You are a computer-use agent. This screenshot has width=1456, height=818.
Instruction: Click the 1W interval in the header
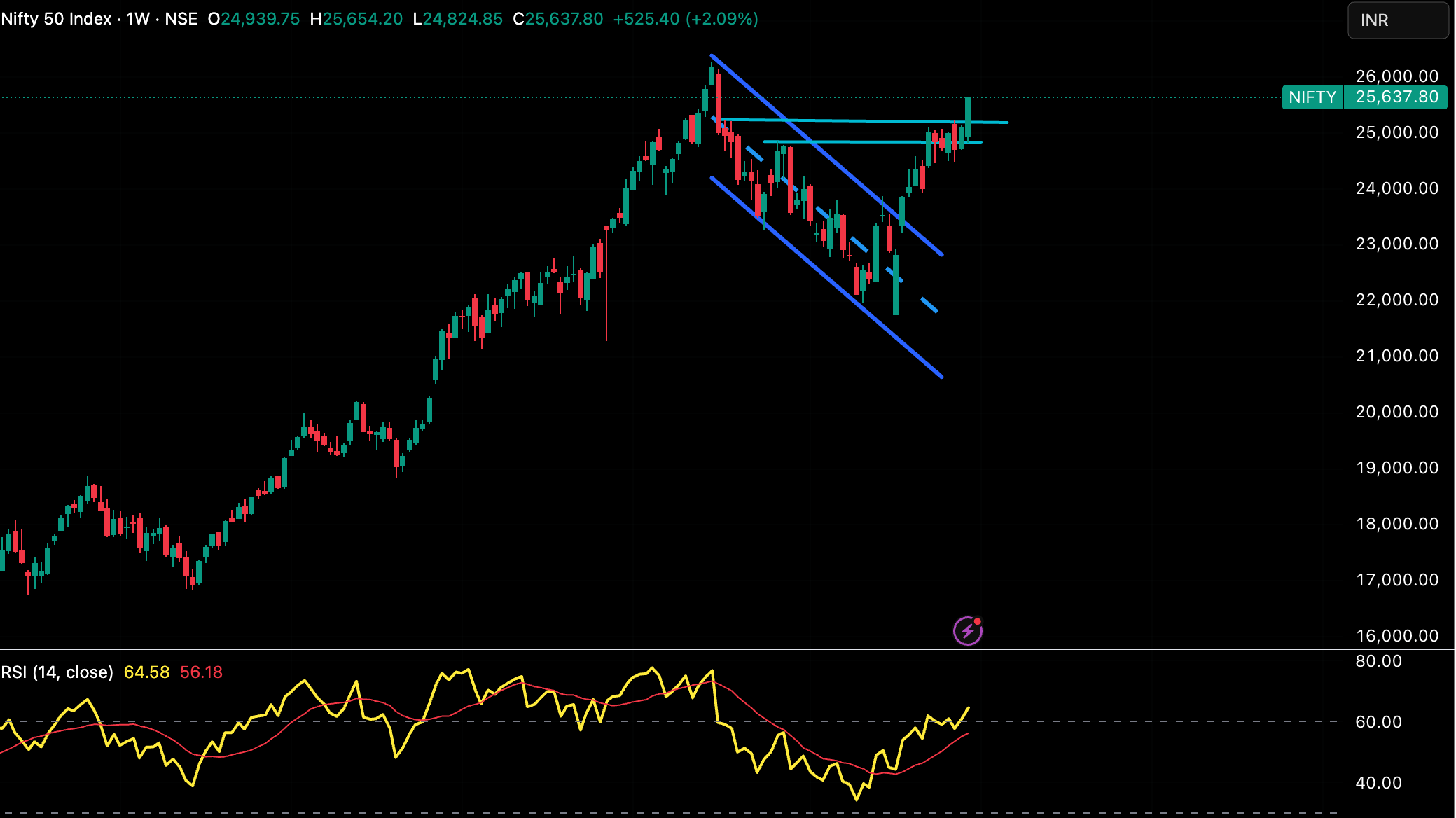coord(138,19)
